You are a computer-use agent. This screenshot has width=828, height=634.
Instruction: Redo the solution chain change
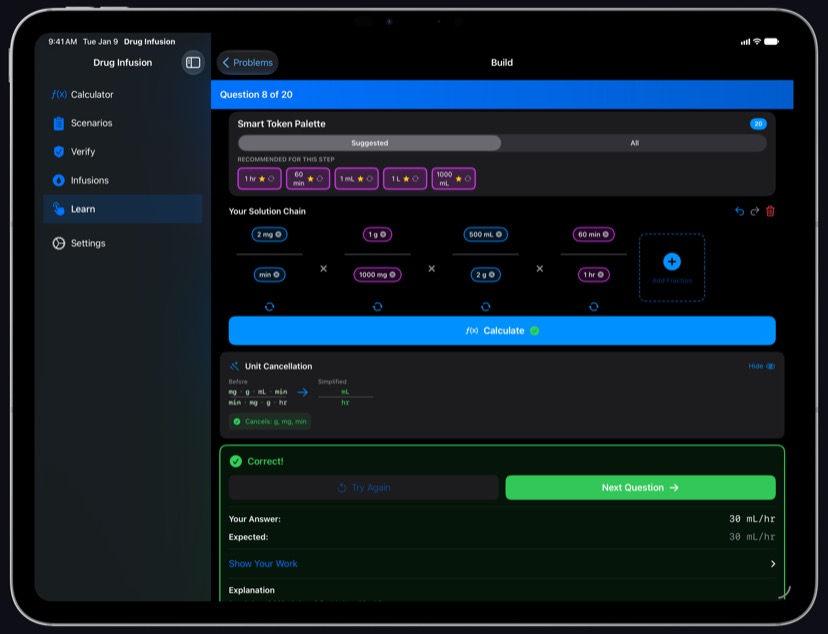(x=755, y=211)
